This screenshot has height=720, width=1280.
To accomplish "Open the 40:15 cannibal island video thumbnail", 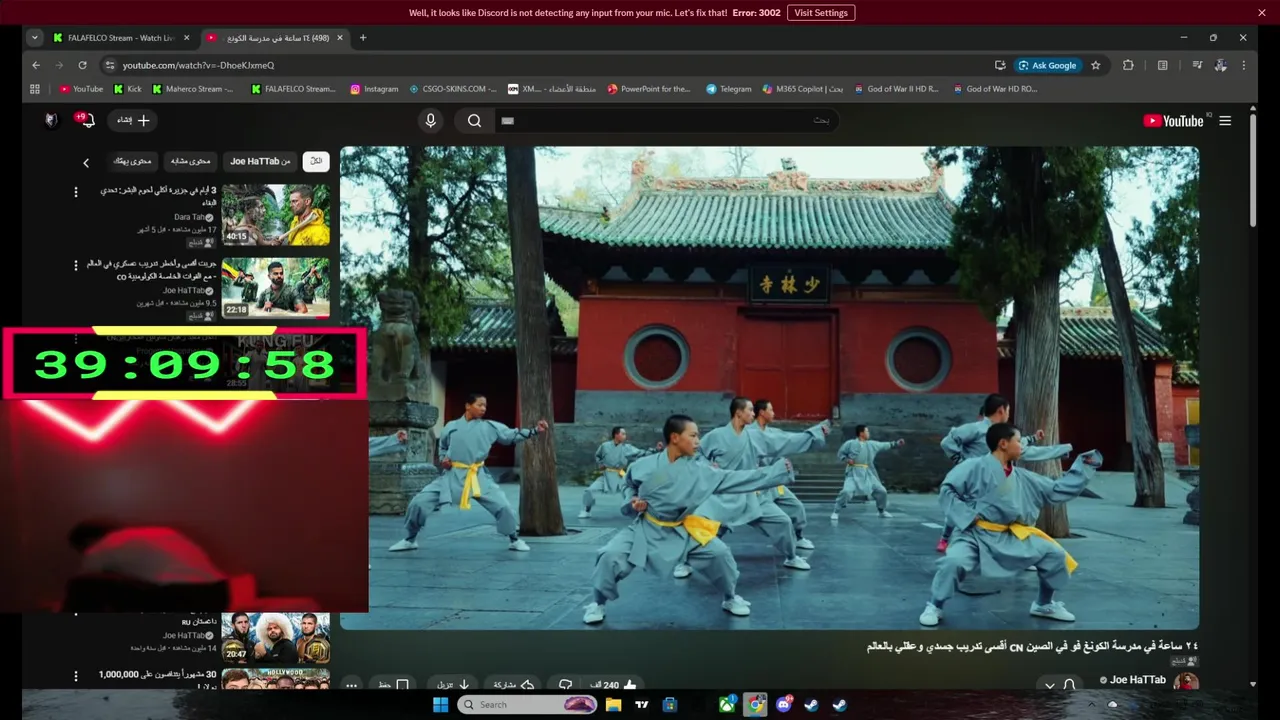I will point(275,214).
